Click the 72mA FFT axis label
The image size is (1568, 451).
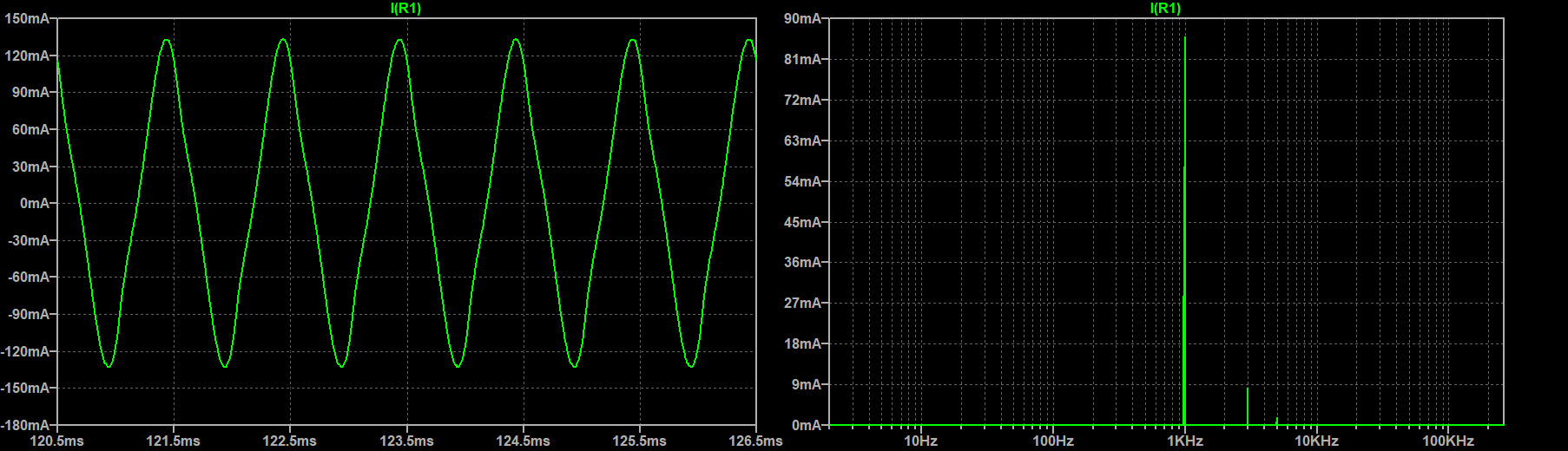click(803, 100)
